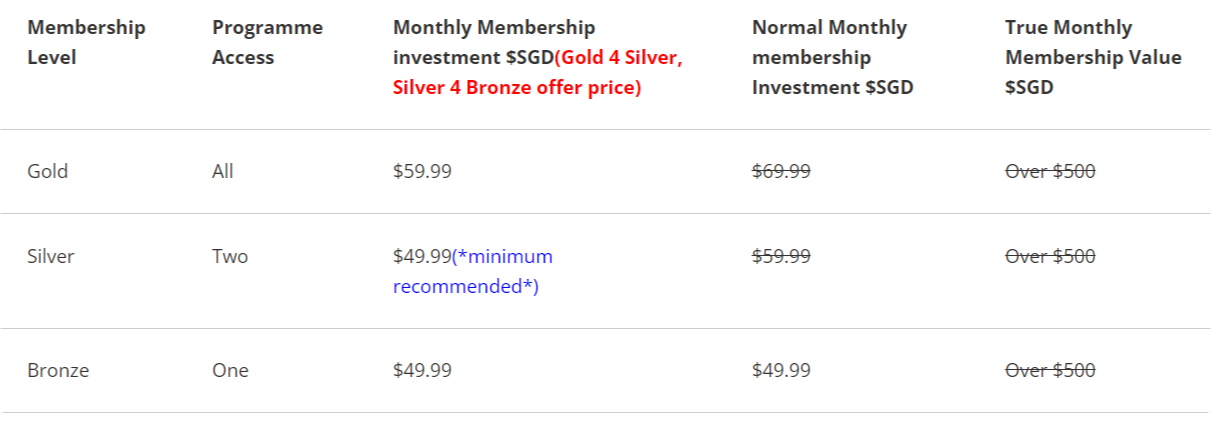Click the Membership Level column header
Image resolution: width=1215 pixels, height=426 pixels.
[x=86, y=42]
